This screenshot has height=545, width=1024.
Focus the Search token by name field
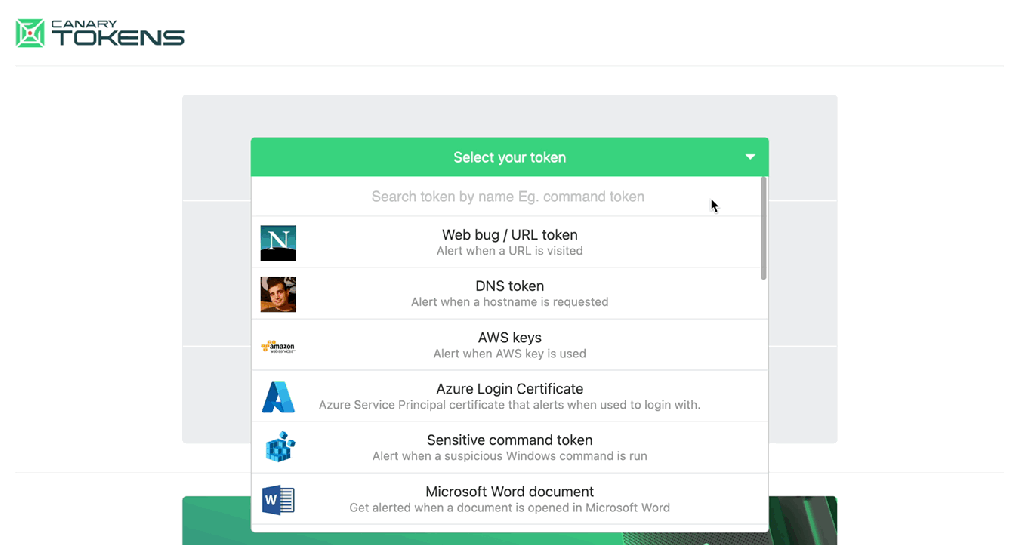tap(507, 197)
